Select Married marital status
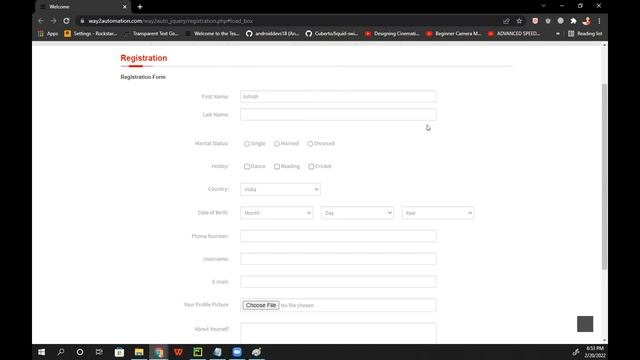 click(277, 144)
